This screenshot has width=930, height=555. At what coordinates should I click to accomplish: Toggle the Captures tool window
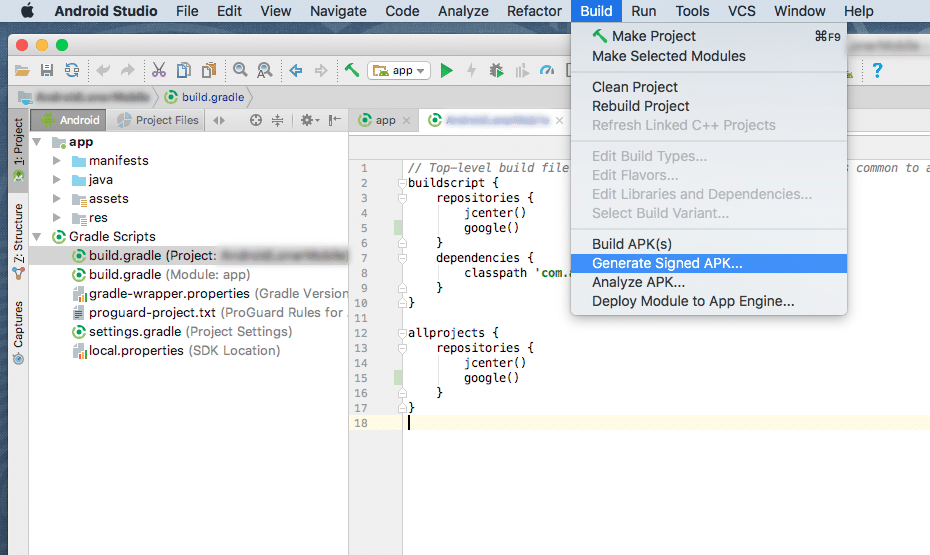(x=18, y=331)
